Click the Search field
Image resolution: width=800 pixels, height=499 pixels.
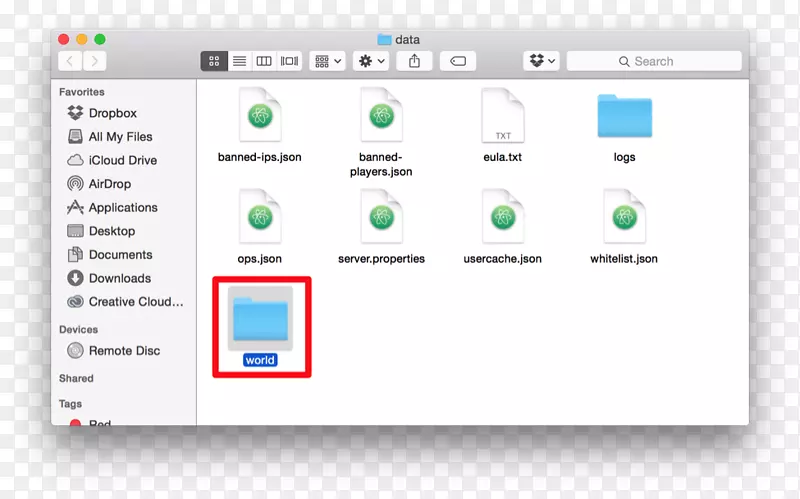point(654,61)
